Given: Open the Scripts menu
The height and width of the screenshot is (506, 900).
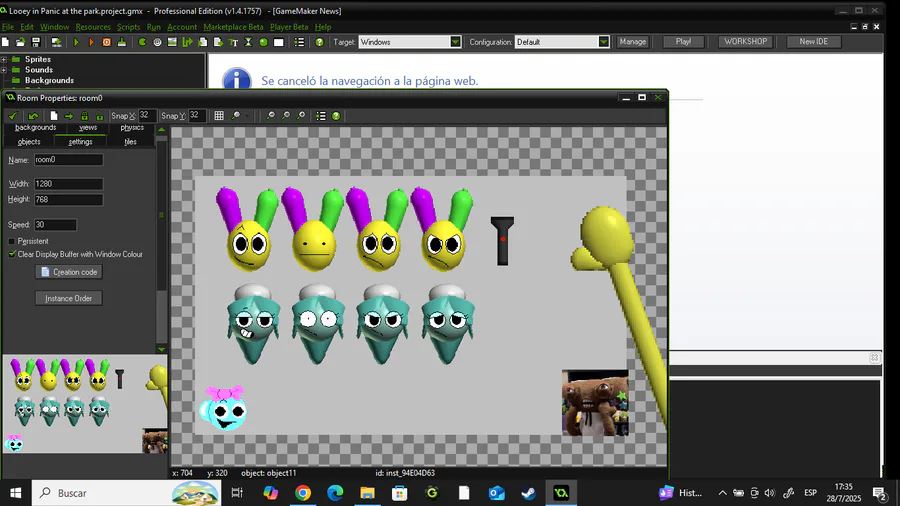Looking at the screenshot, I should tap(129, 27).
